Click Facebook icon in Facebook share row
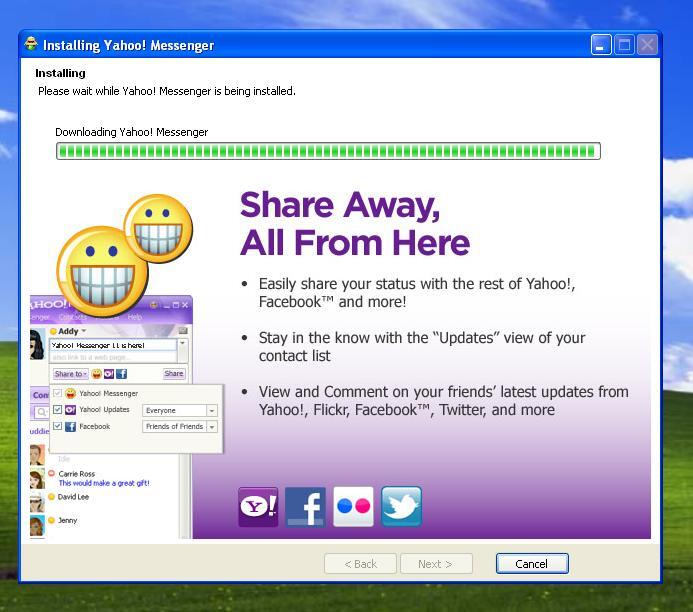 pos(70,426)
